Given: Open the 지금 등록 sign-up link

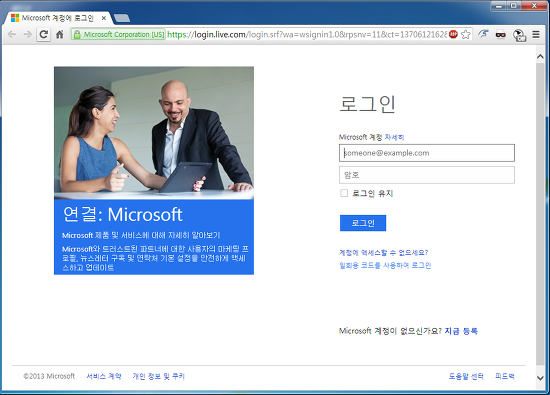Looking at the screenshot, I should pyautogui.click(x=461, y=331).
